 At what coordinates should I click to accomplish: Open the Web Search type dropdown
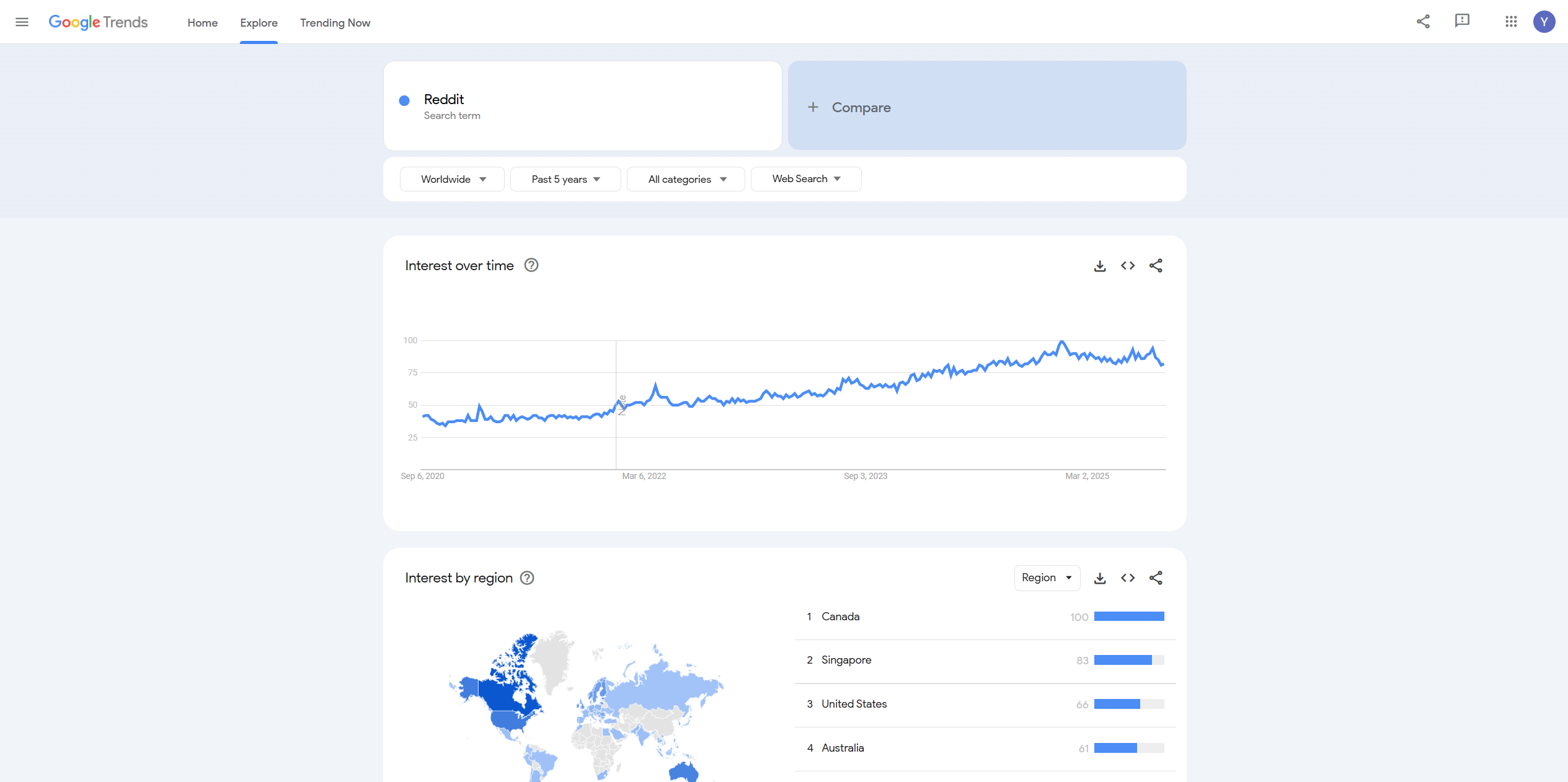pos(806,179)
